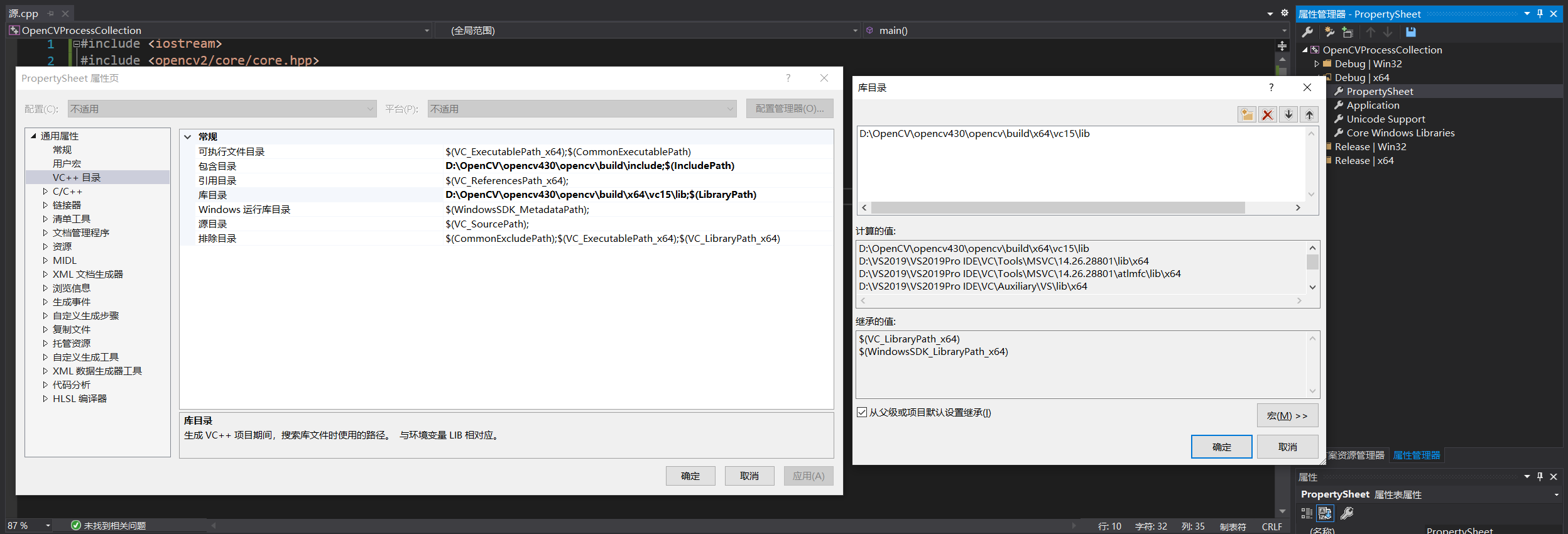The width and height of the screenshot is (1568, 534).
Task: Open OpenCVProcessCollection scope dropdown
Action: (x=427, y=30)
